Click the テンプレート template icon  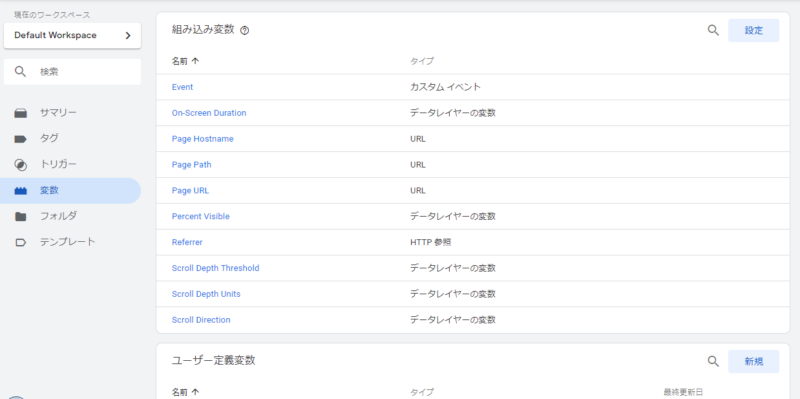pos(20,242)
